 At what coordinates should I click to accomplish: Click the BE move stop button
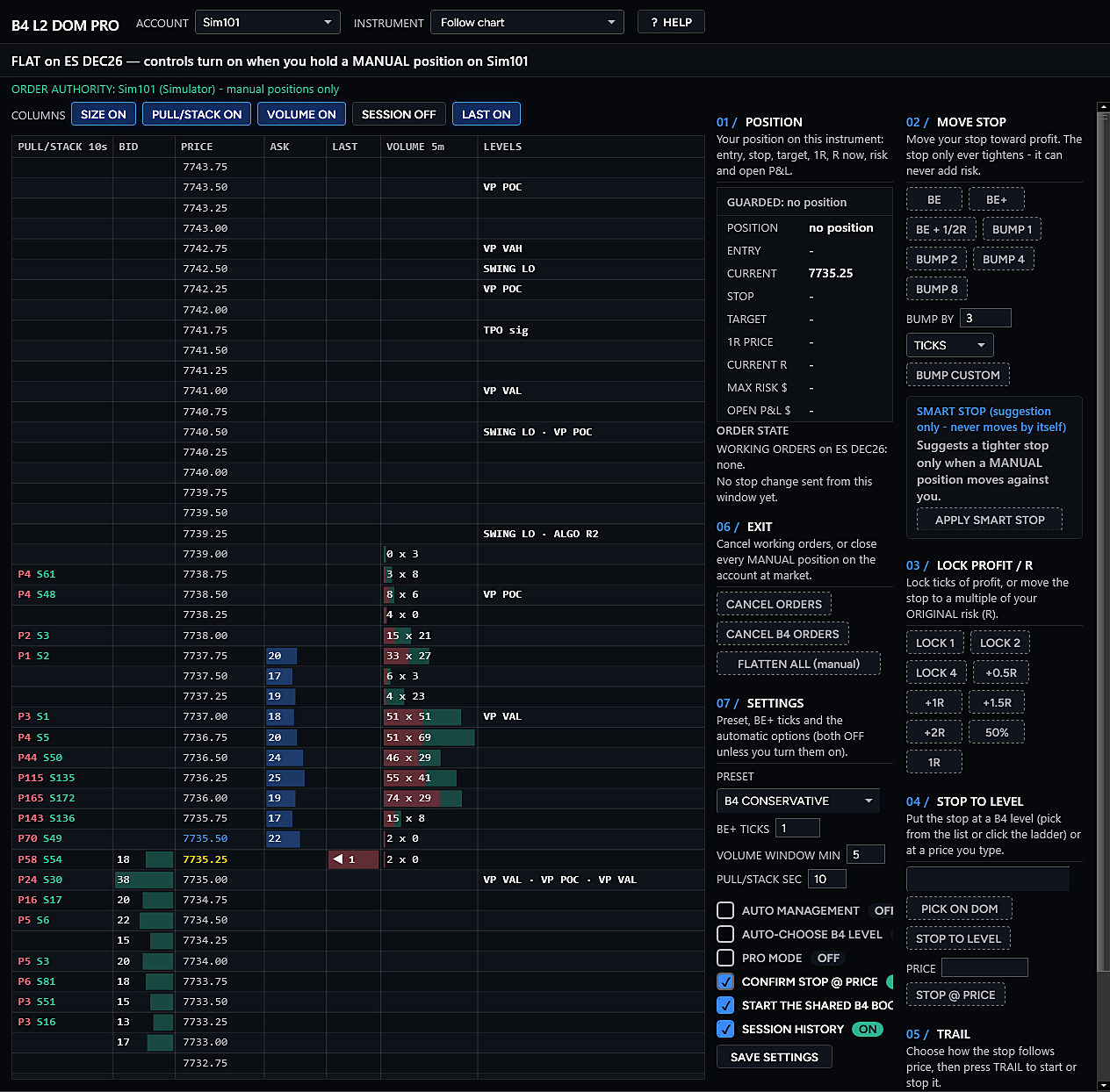tap(934, 199)
